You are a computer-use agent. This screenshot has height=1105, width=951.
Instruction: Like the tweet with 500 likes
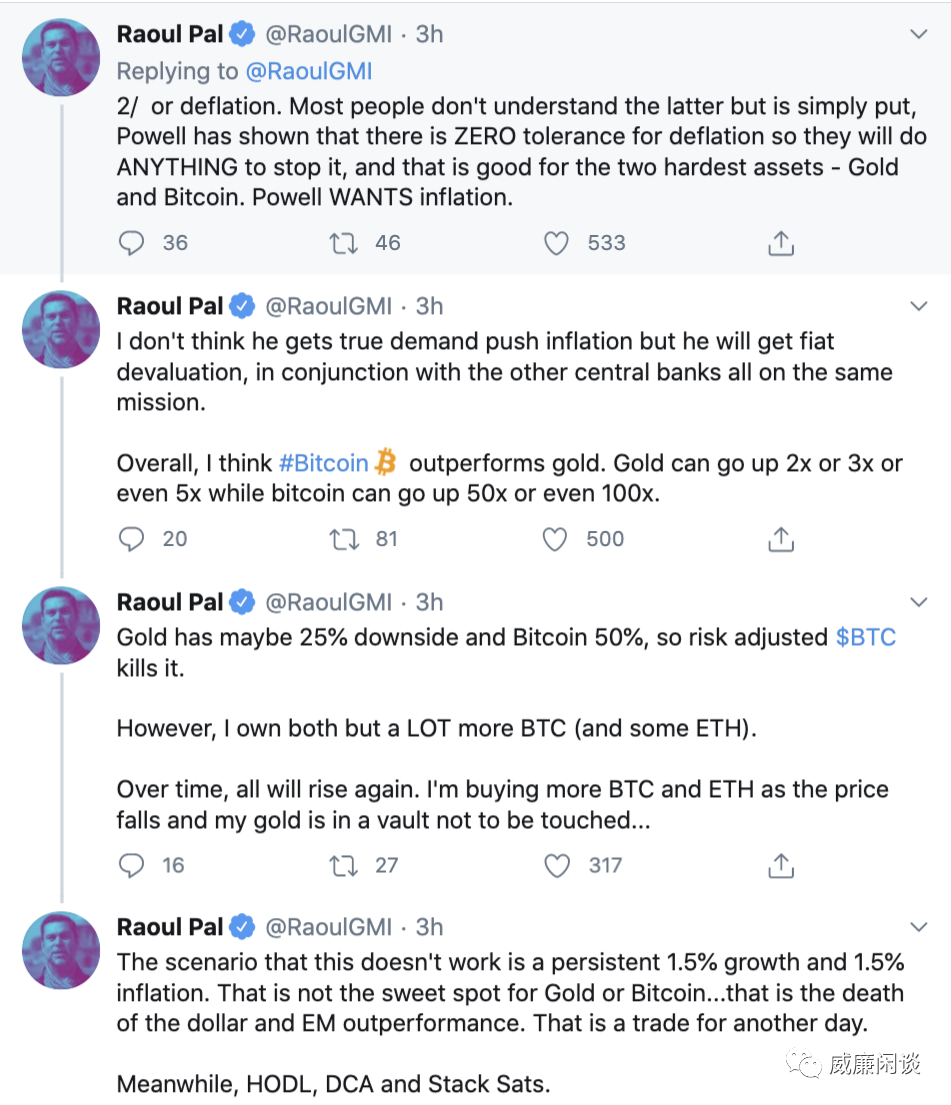coord(555,539)
